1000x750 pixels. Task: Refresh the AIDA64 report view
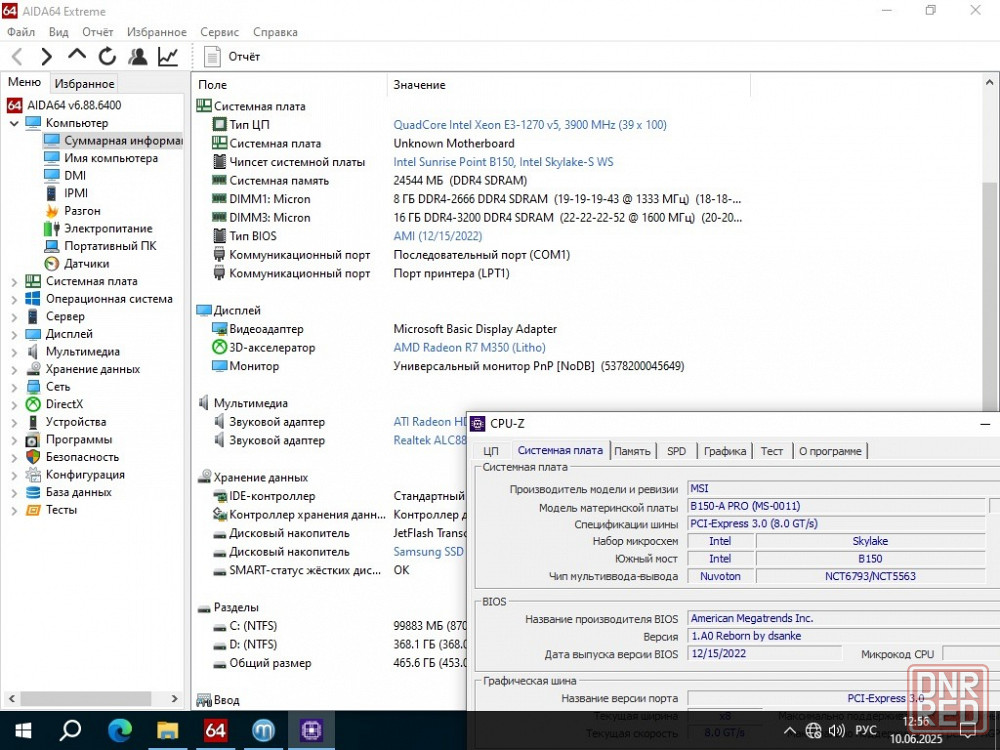tap(107, 57)
